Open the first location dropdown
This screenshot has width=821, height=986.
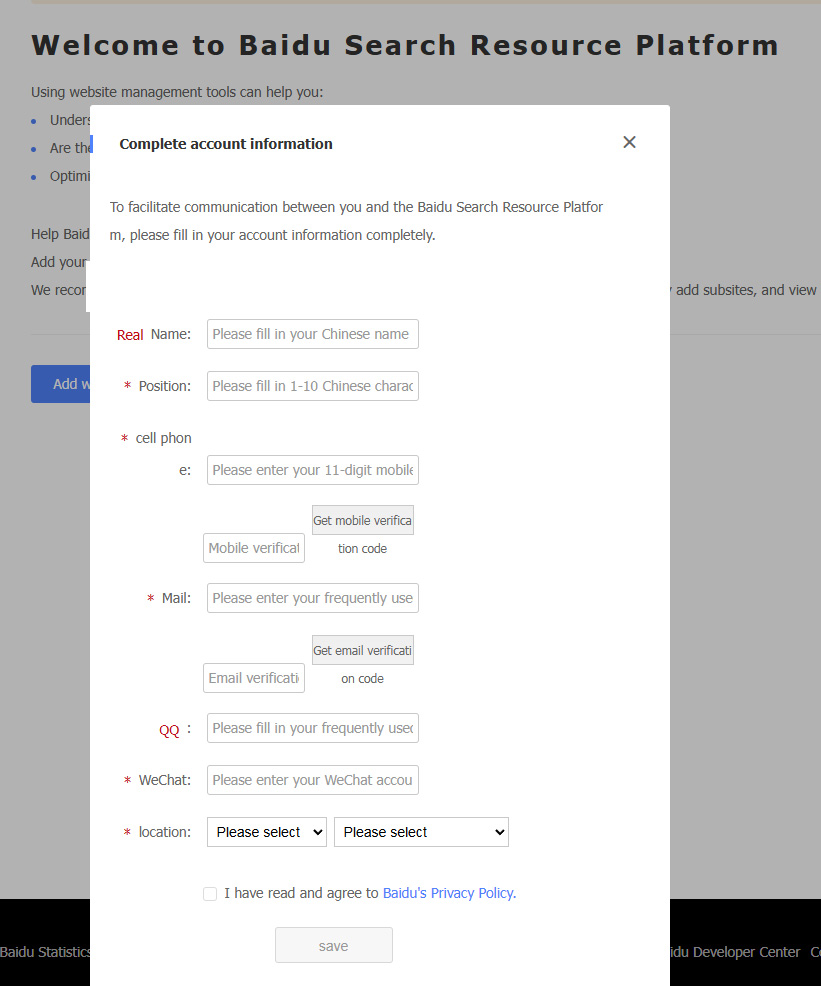(x=267, y=832)
